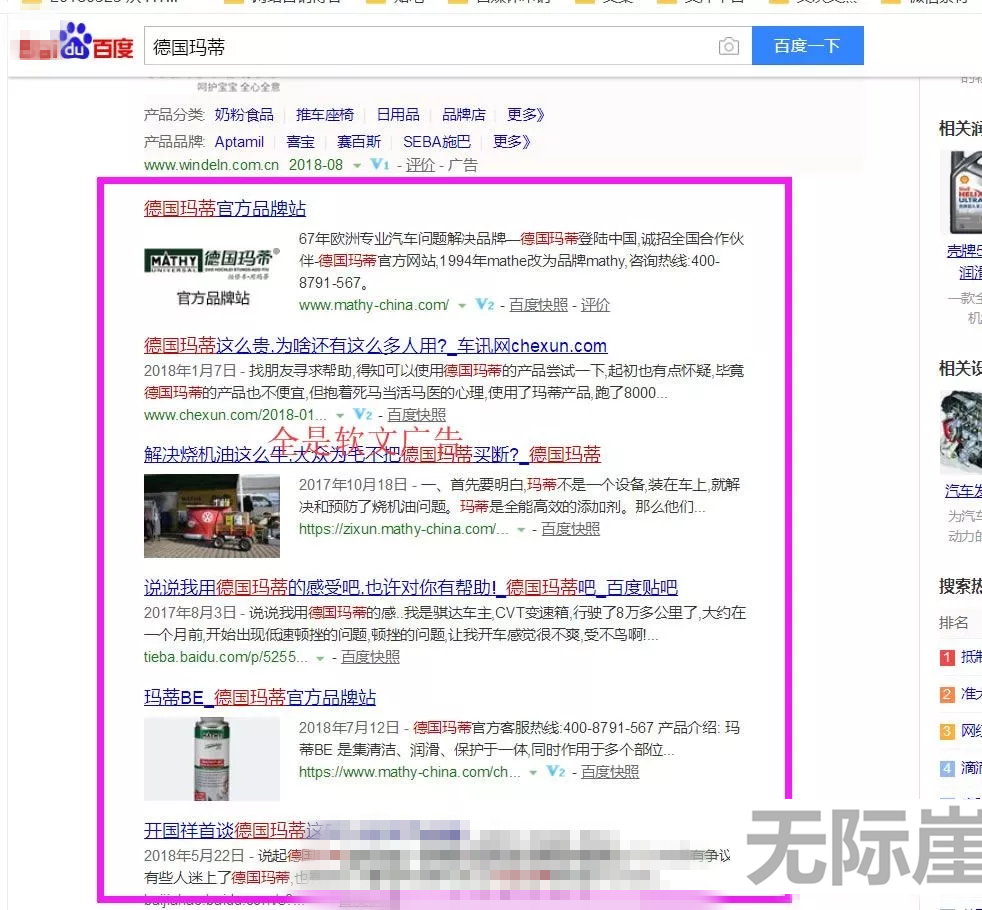Click the 百度一下 search button
Screen dimensions: 982x910
pyautogui.click(x=807, y=46)
